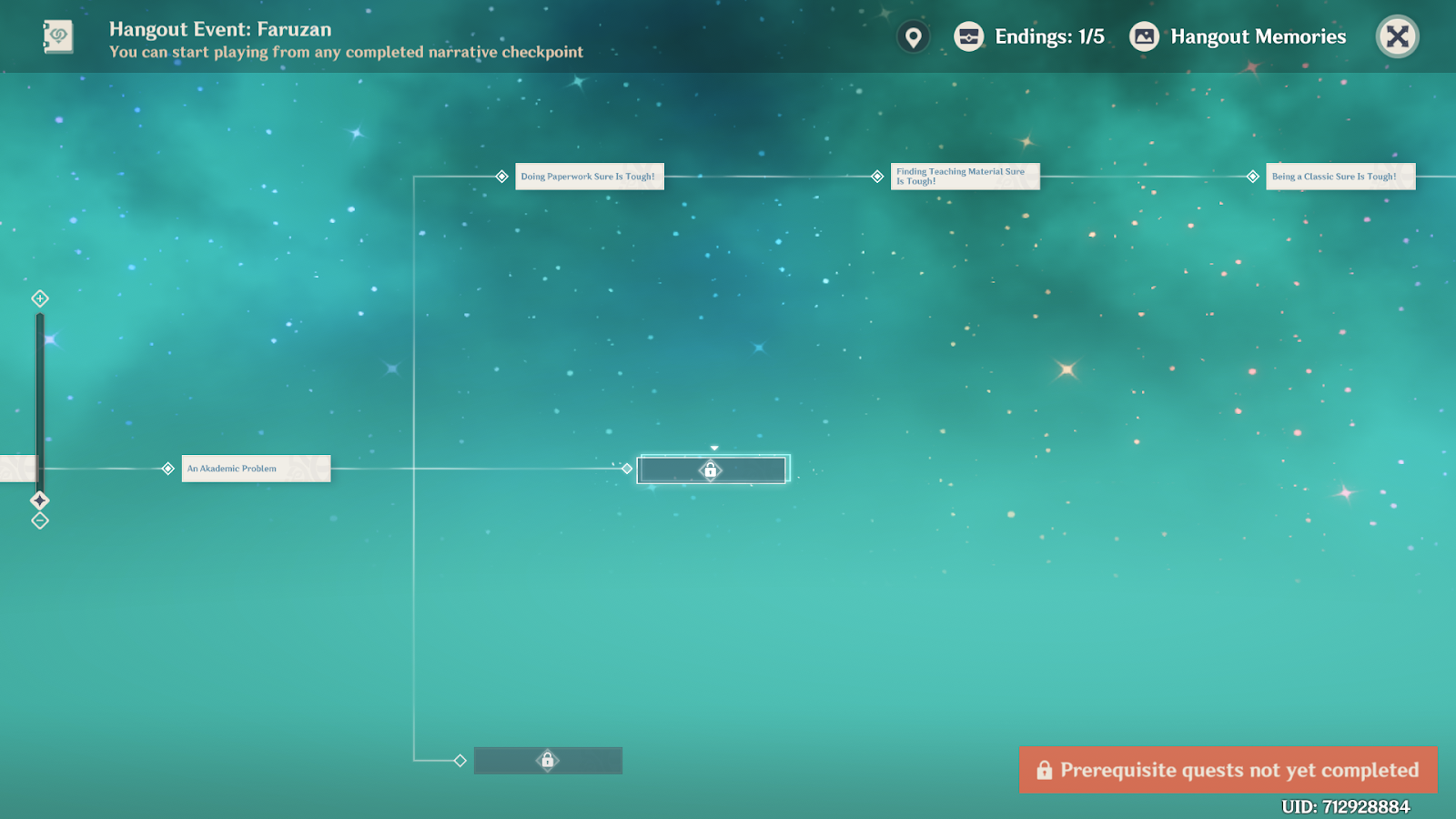The image size is (1456, 819).
Task: Select 'Being a Classic Sure Is Tough!' checkpoint
Action: click(1340, 177)
